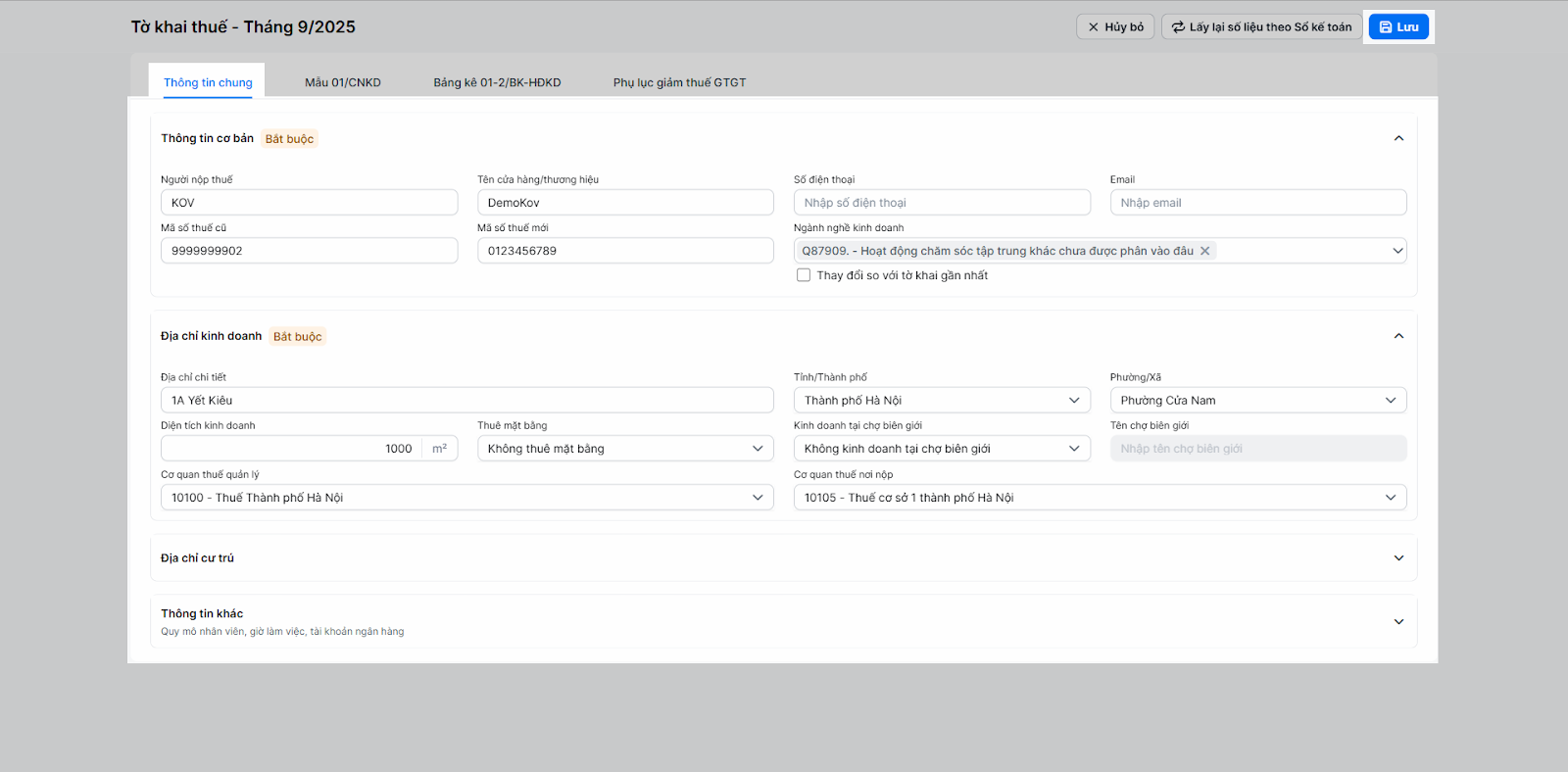Expand the Địa chỉ cư trú section
This screenshot has width=1568, height=772.
coord(1398,558)
